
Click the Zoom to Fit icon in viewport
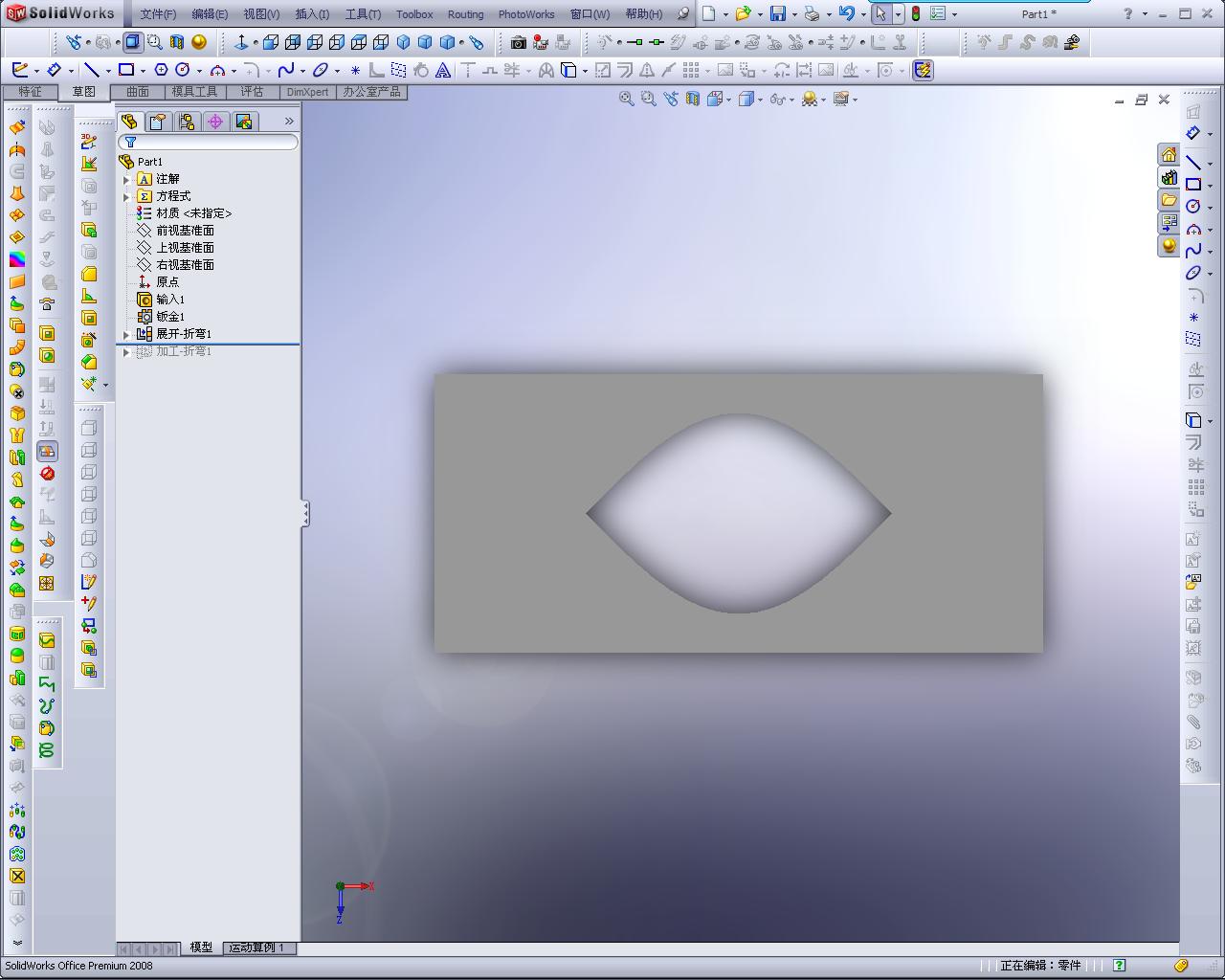pyautogui.click(x=626, y=99)
